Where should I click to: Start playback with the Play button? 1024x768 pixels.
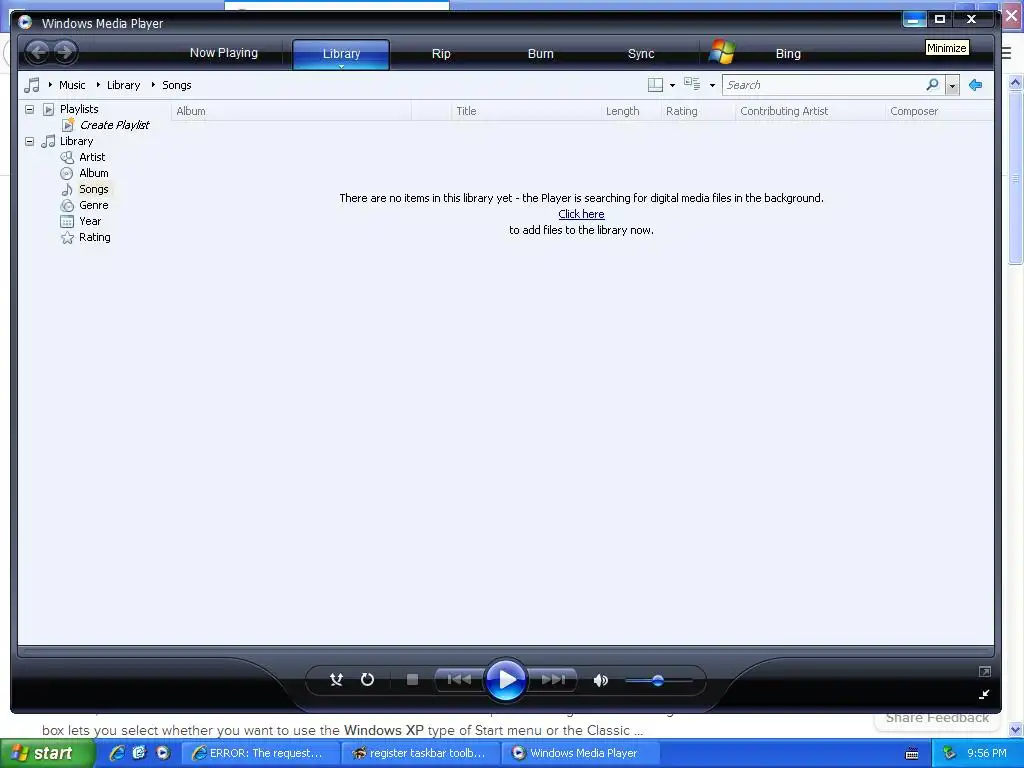coord(506,680)
